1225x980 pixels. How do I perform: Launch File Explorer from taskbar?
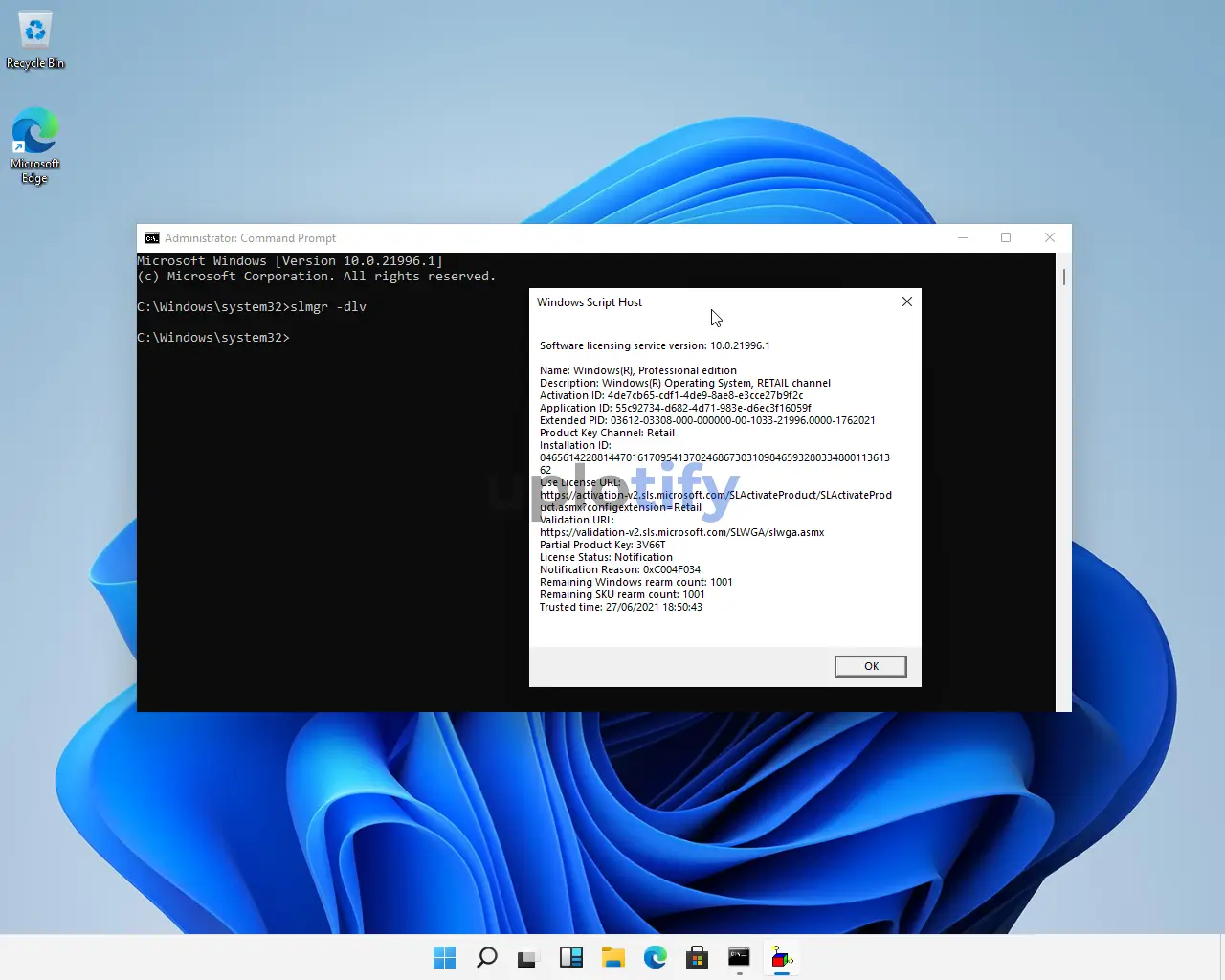pyautogui.click(x=613, y=957)
